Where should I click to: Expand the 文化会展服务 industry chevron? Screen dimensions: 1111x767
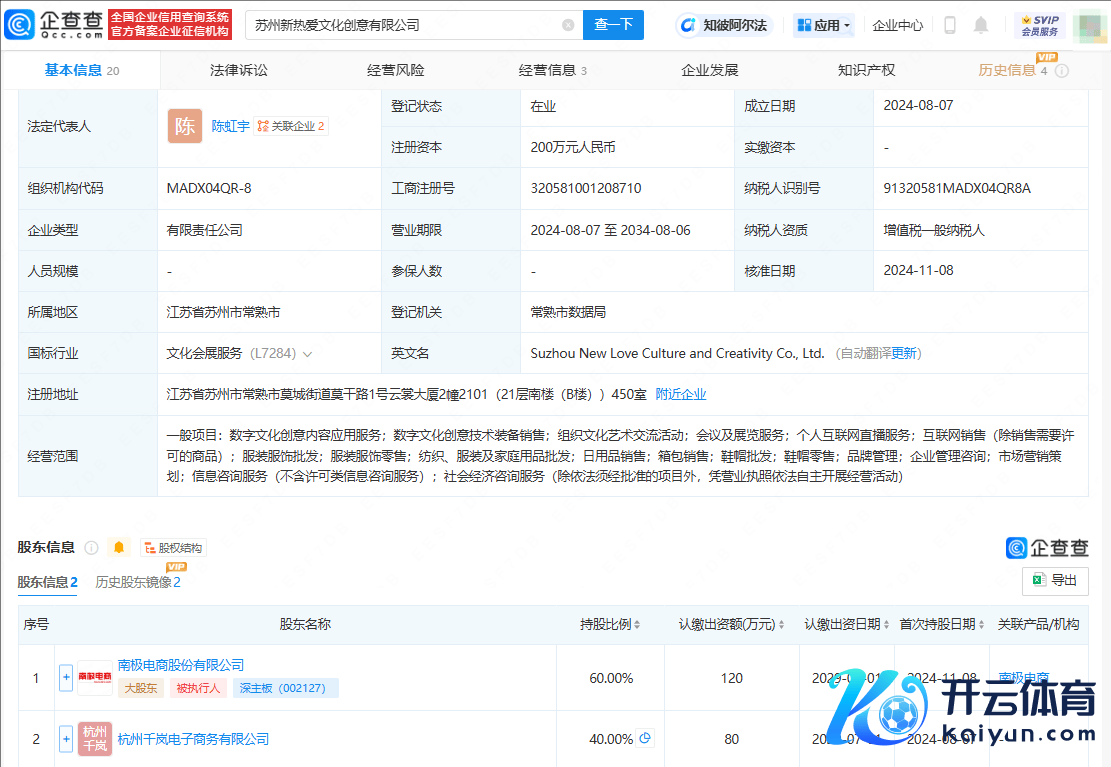307,354
